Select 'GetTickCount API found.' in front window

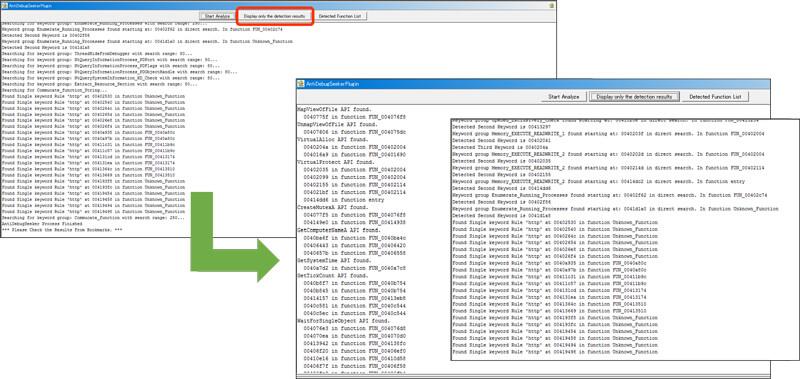(x=333, y=275)
